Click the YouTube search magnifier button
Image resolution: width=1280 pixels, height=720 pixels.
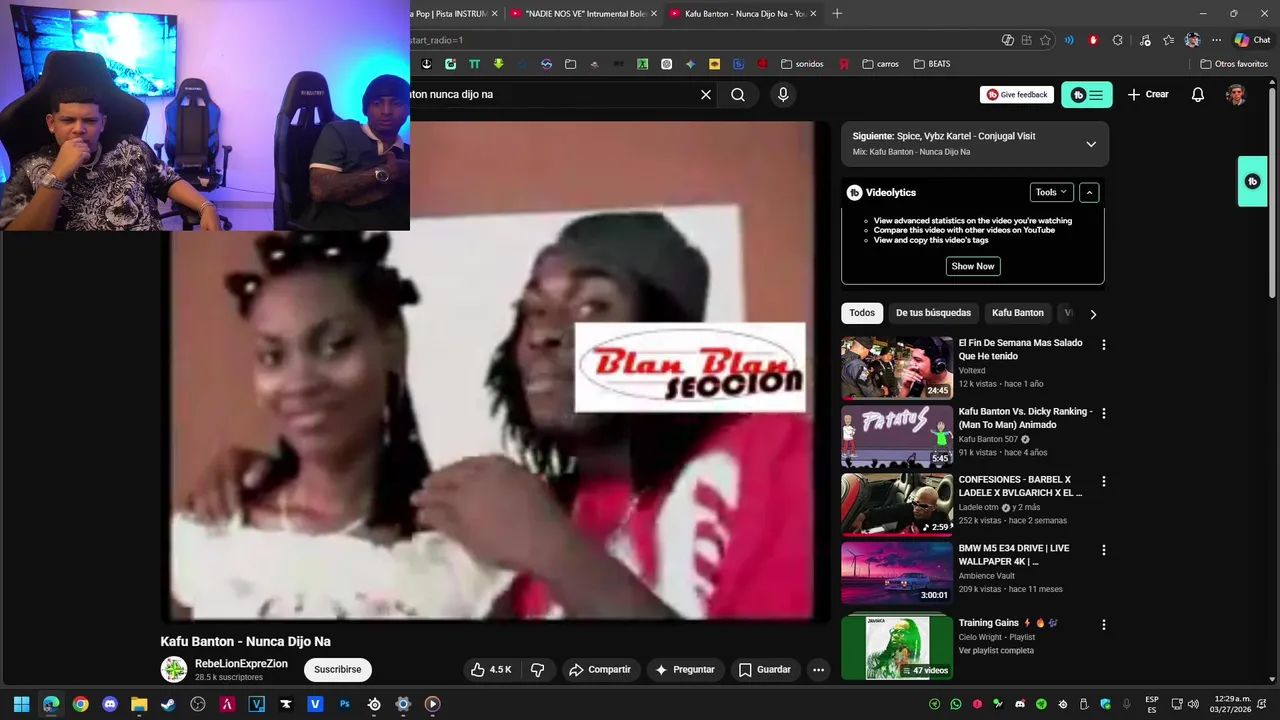[738, 94]
